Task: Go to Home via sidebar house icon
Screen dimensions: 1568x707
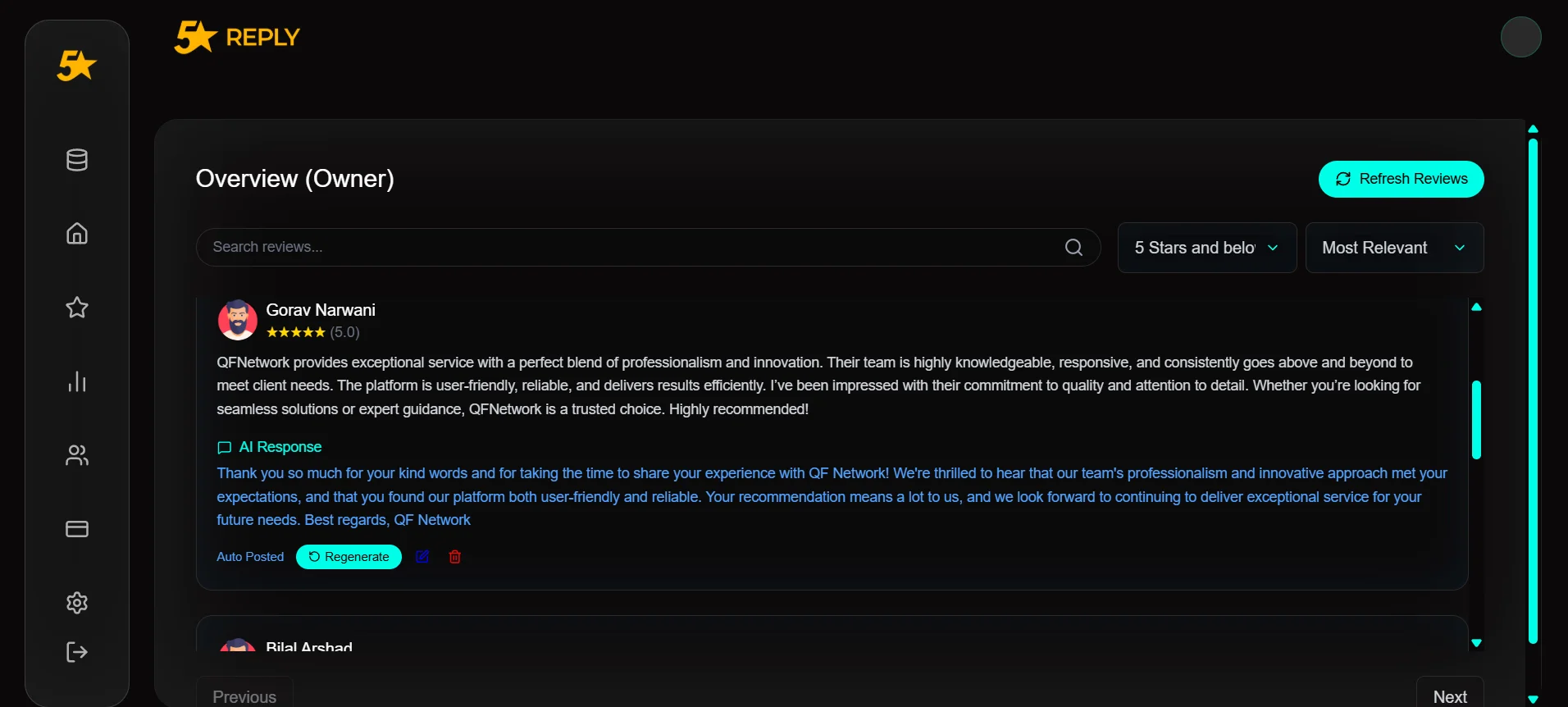Action: click(x=77, y=234)
